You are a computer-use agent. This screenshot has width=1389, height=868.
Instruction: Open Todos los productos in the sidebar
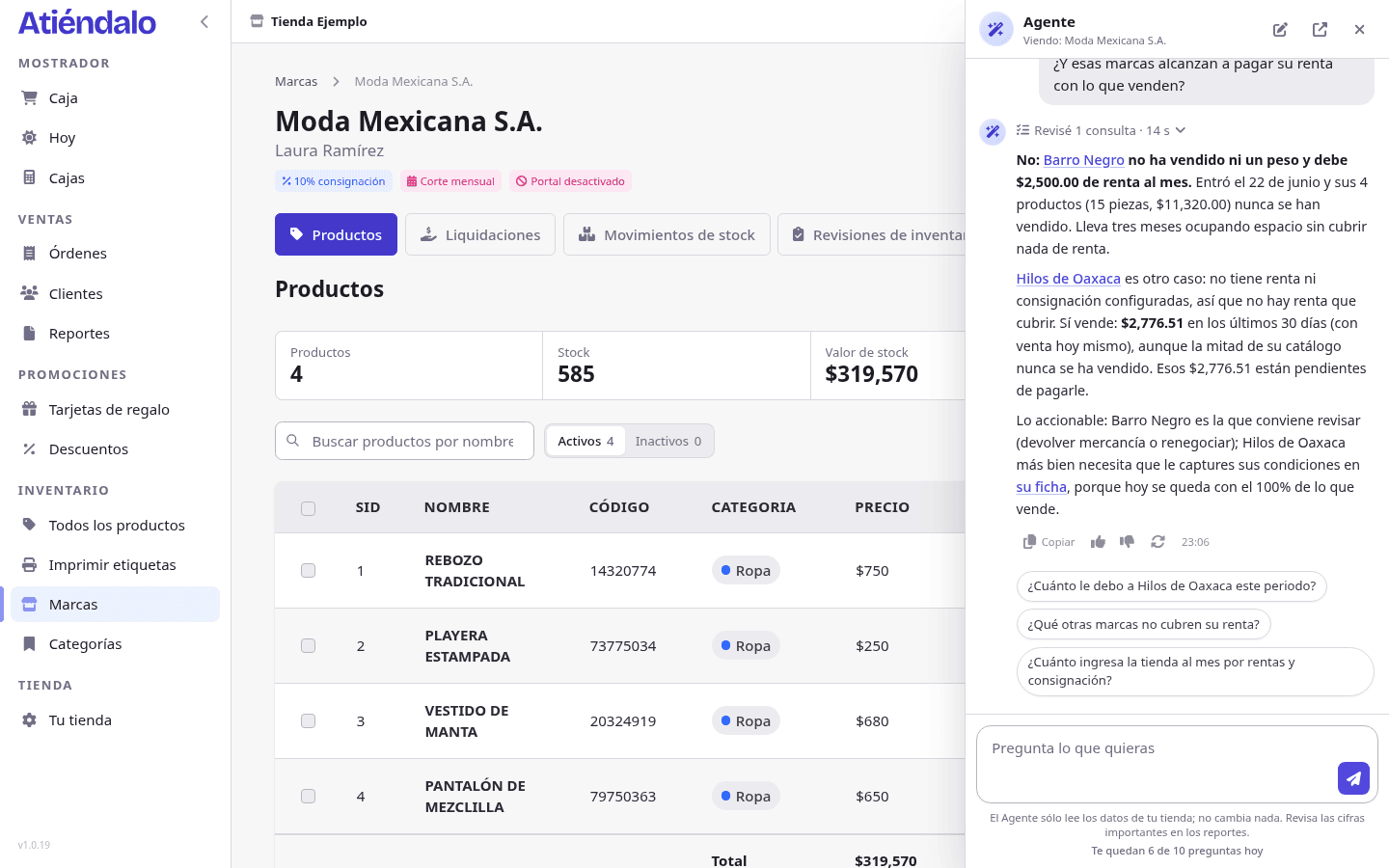pos(115,526)
